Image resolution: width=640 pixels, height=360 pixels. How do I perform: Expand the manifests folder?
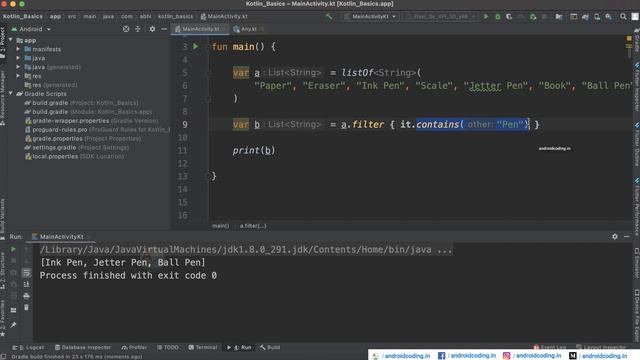click(x=18, y=49)
